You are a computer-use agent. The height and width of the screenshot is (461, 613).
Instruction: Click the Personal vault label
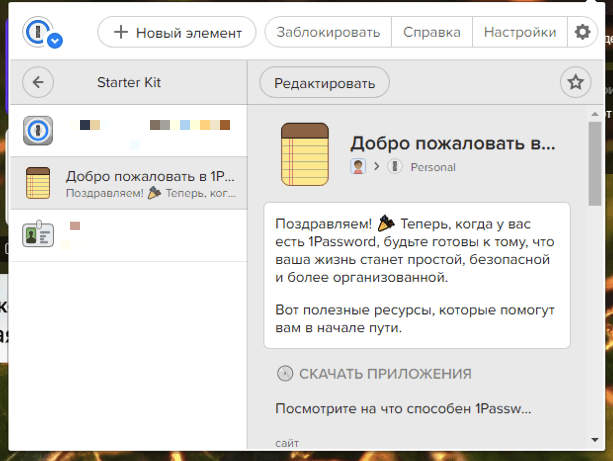tap(433, 167)
